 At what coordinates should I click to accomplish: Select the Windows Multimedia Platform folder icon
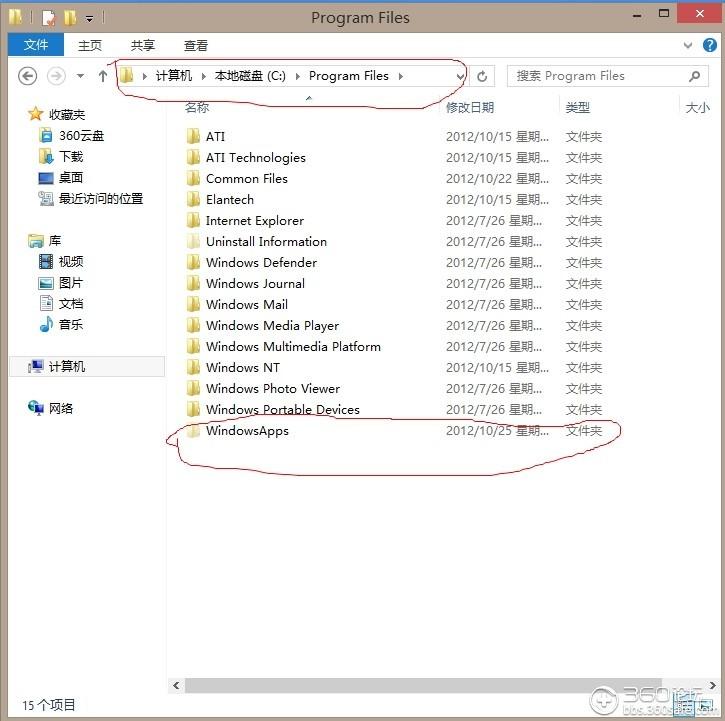point(193,346)
